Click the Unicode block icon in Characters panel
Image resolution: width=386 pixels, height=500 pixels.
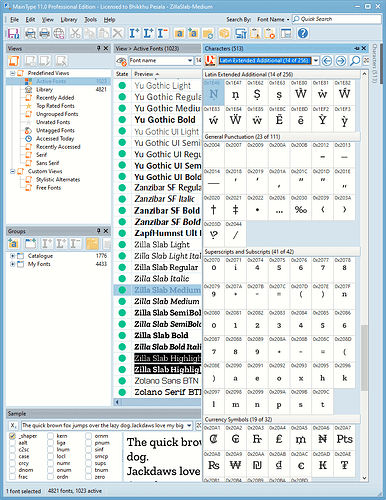click(210, 61)
